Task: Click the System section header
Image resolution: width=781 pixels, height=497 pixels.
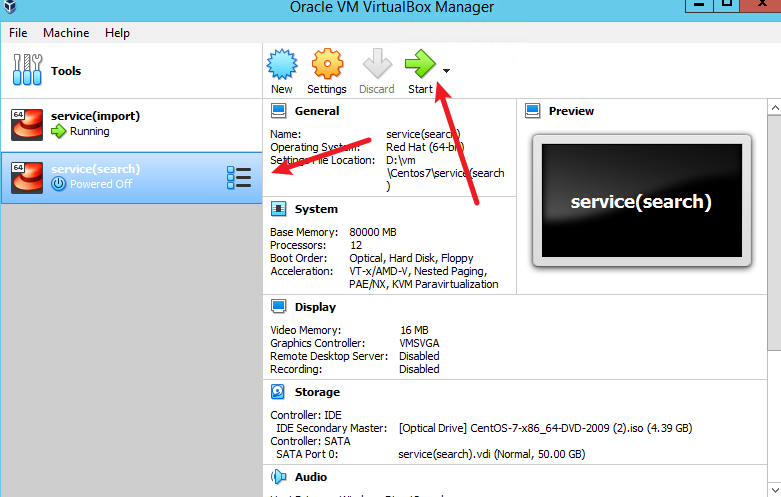Action: (x=316, y=209)
